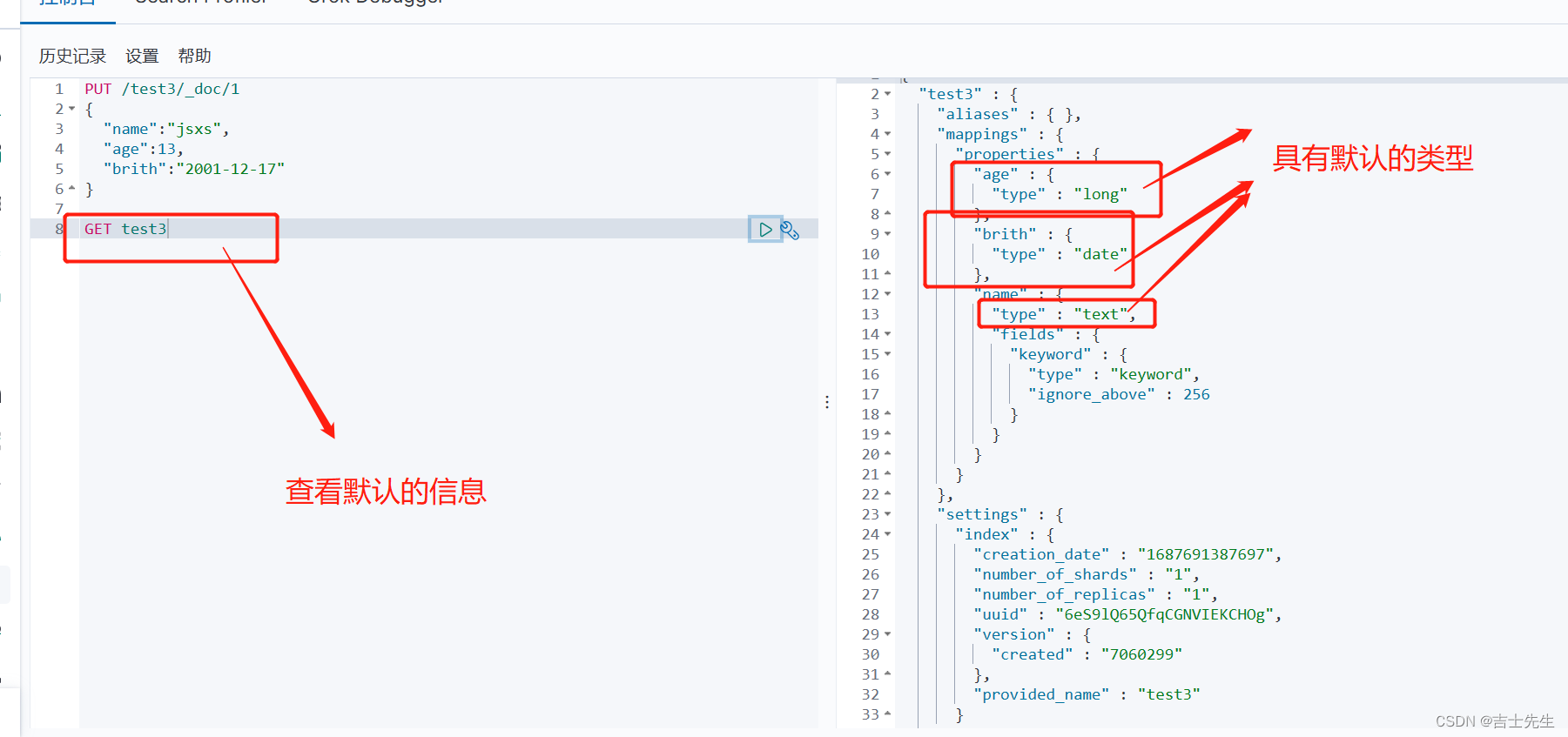1568x737 pixels.
Task: Collapse the "settings" block at output line 23
Action: click(x=887, y=514)
